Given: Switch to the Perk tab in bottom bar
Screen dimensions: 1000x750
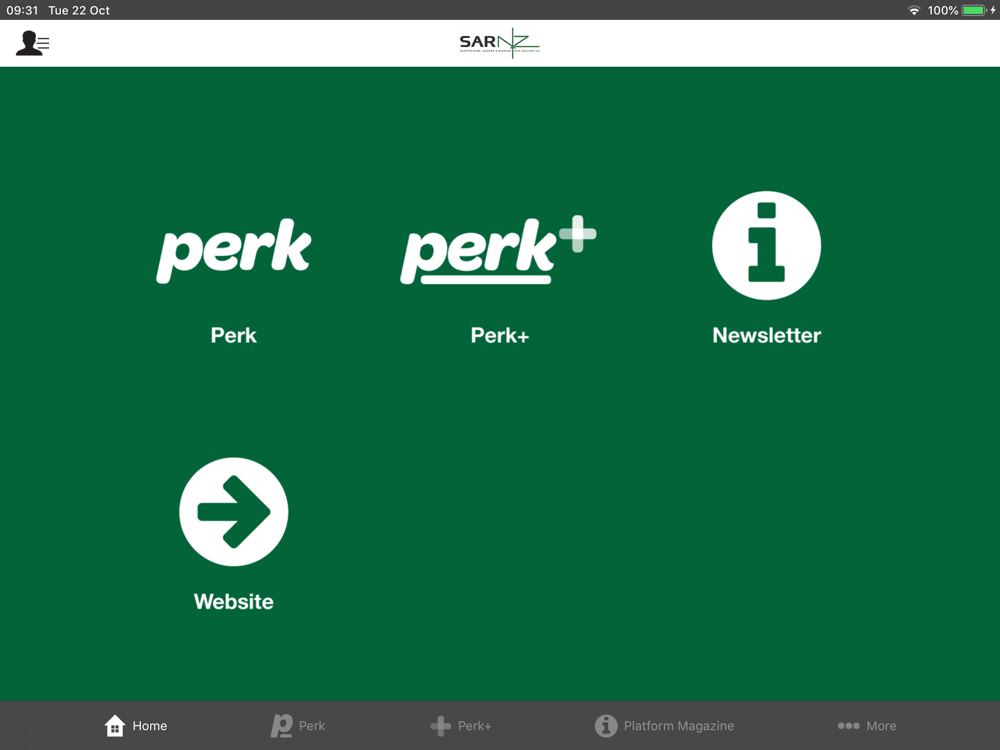Looking at the screenshot, I should (x=298, y=726).
